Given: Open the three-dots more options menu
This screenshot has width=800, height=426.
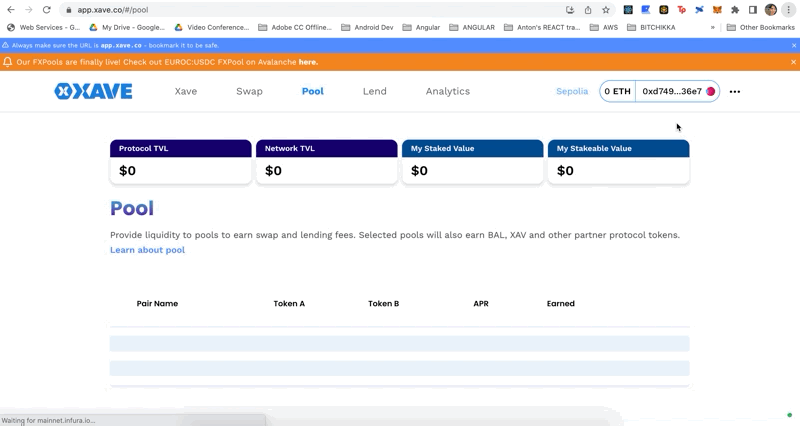Looking at the screenshot, I should [x=735, y=92].
